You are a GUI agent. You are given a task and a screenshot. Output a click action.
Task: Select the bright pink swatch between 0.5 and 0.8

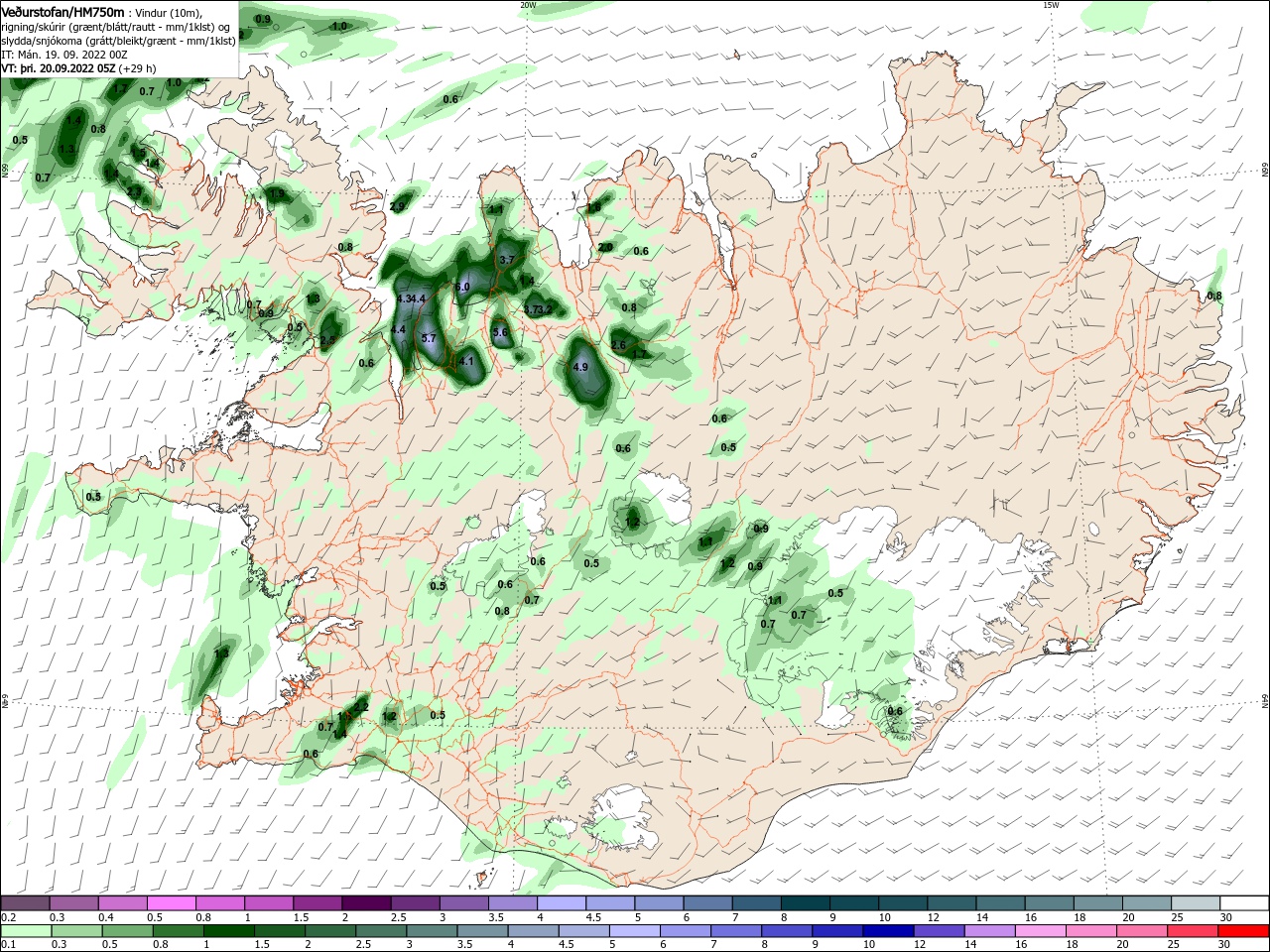tap(171, 902)
